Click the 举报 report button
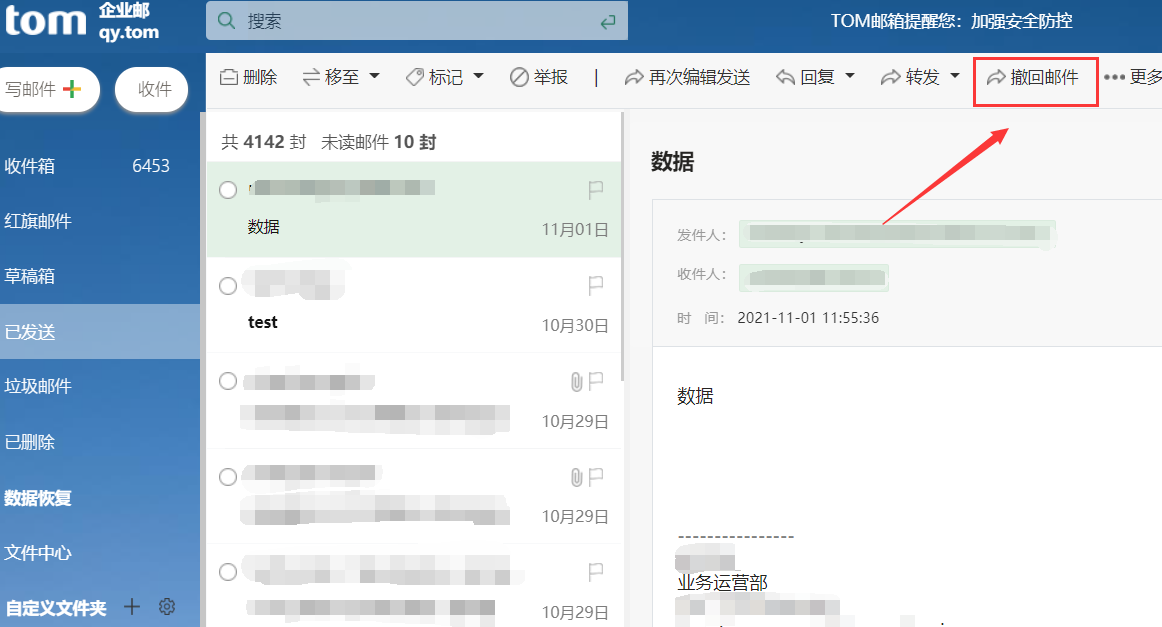 539,77
